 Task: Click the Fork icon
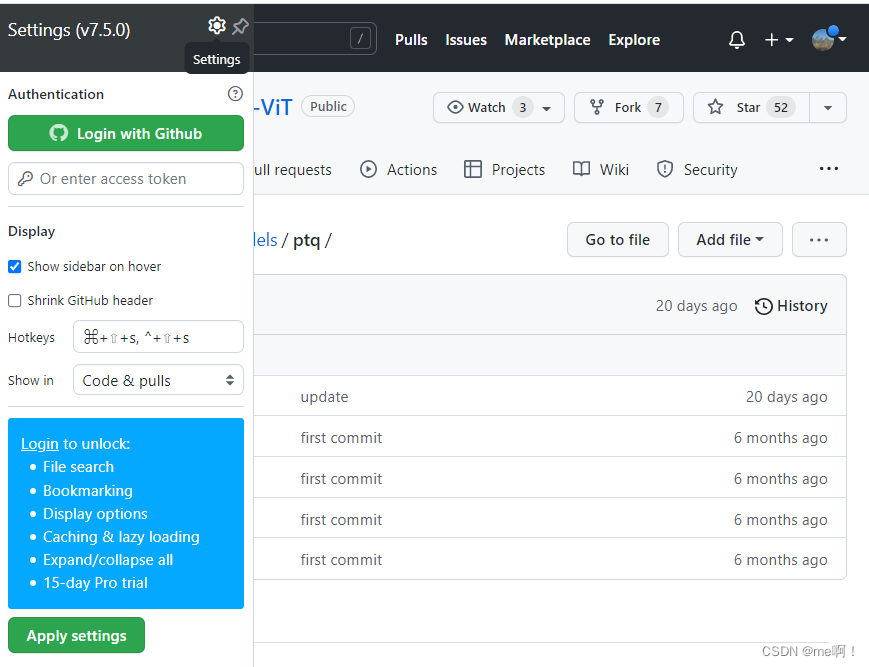pos(597,107)
